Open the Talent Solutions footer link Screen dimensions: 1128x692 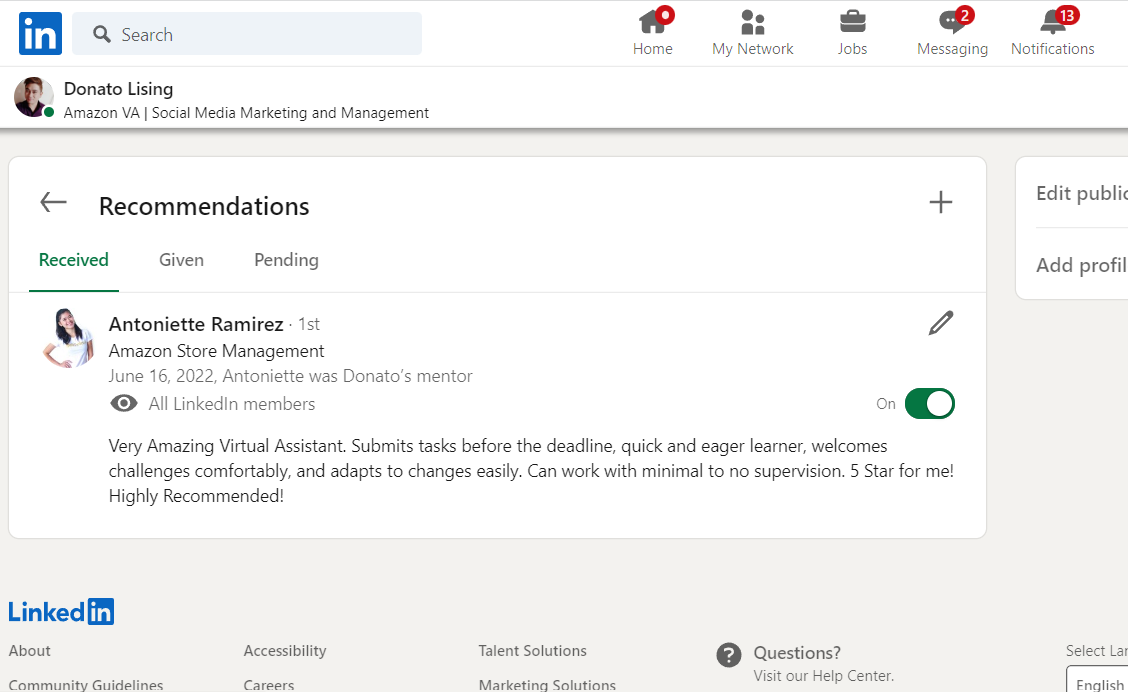click(x=532, y=651)
